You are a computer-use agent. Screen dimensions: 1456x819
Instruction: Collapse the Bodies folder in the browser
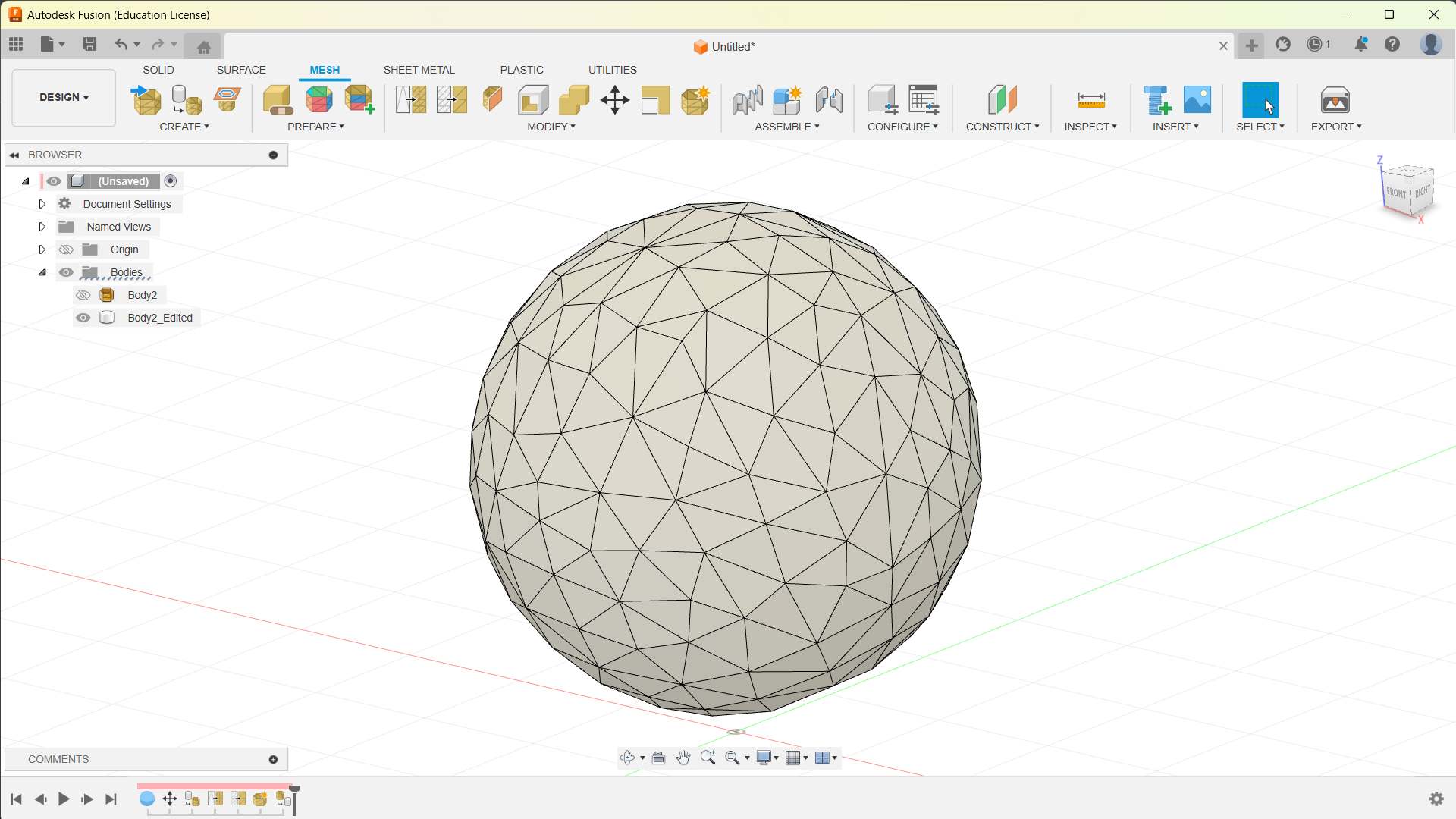click(x=42, y=272)
